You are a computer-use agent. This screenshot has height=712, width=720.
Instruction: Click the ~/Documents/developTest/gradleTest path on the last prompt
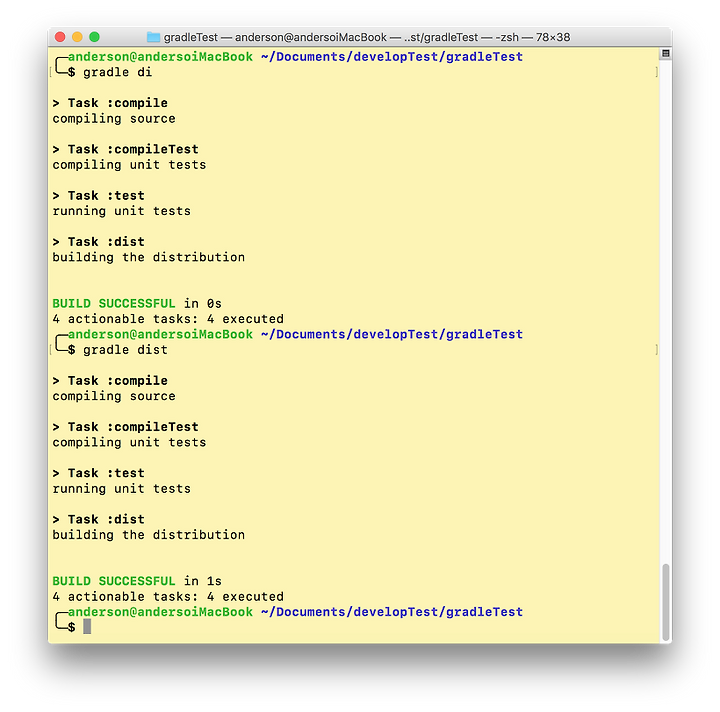pyautogui.click(x=392, y=612)
